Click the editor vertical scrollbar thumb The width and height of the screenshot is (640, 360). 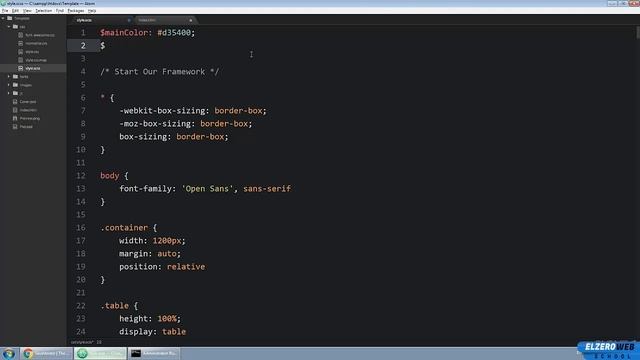pos(638,32)
